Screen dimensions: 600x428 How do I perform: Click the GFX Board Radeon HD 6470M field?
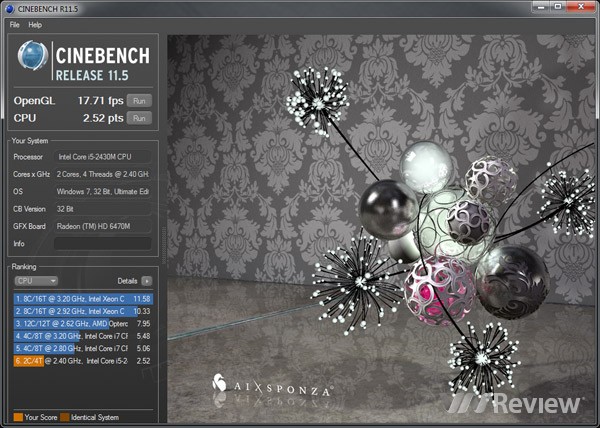(103, 226)
